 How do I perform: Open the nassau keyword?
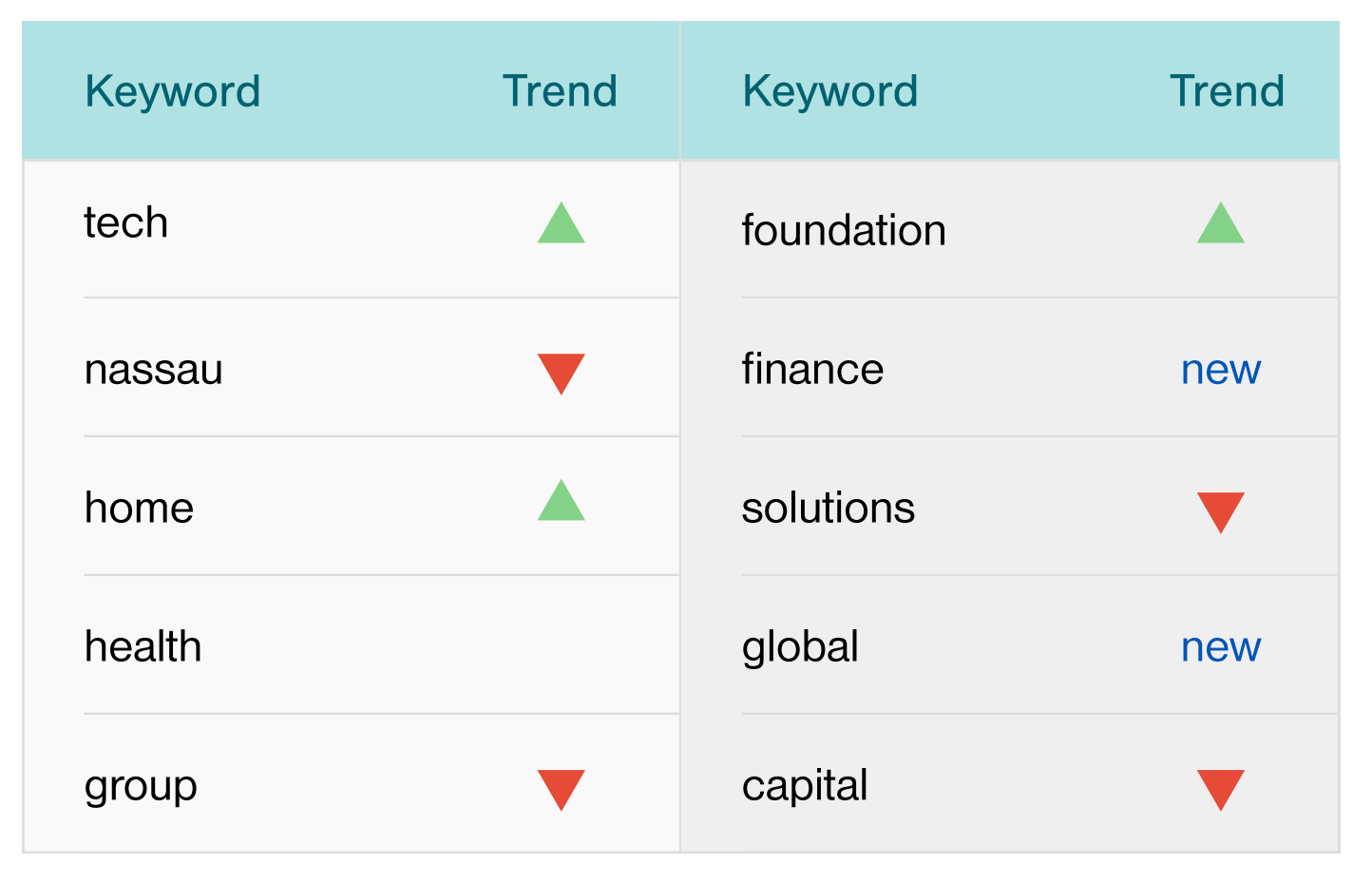153,369
